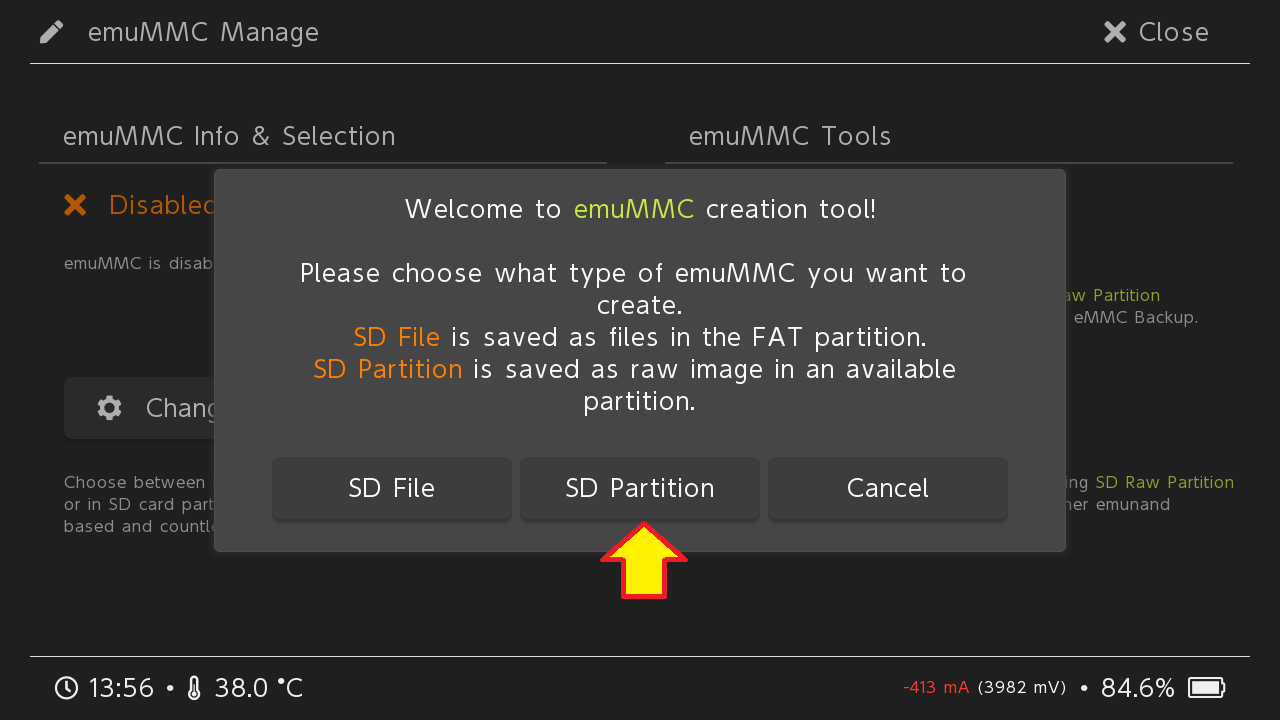This screenshot has height=720, width=1280.
Task: Click the Close text label
Action: tap(1173, 32)
